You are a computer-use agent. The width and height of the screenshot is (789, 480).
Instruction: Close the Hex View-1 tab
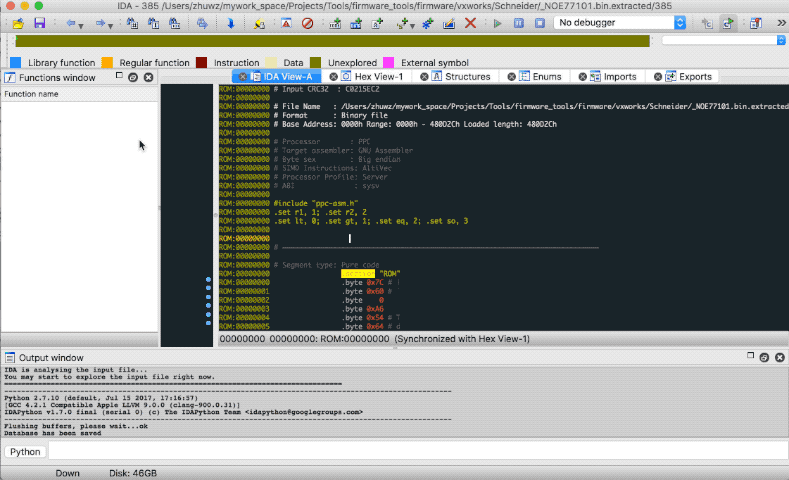(x=333, y=76)
